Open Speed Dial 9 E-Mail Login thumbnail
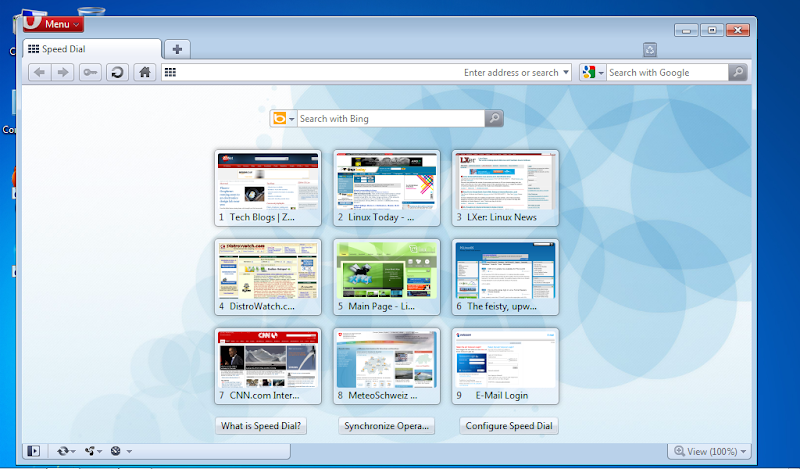Image resolution: width=800 pixels, height=469 pixels. coord(505,366)
